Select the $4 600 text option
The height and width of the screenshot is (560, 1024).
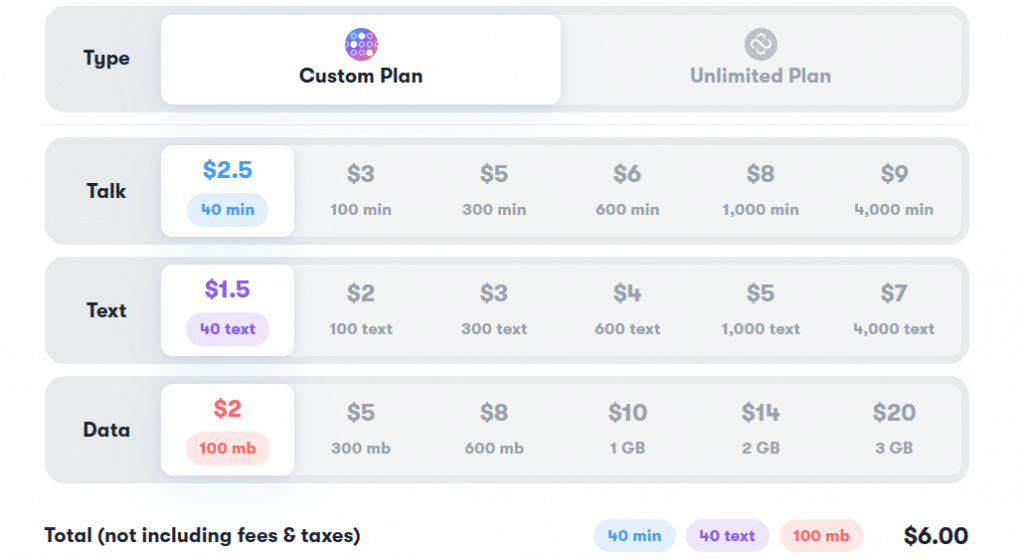[628, 310]
